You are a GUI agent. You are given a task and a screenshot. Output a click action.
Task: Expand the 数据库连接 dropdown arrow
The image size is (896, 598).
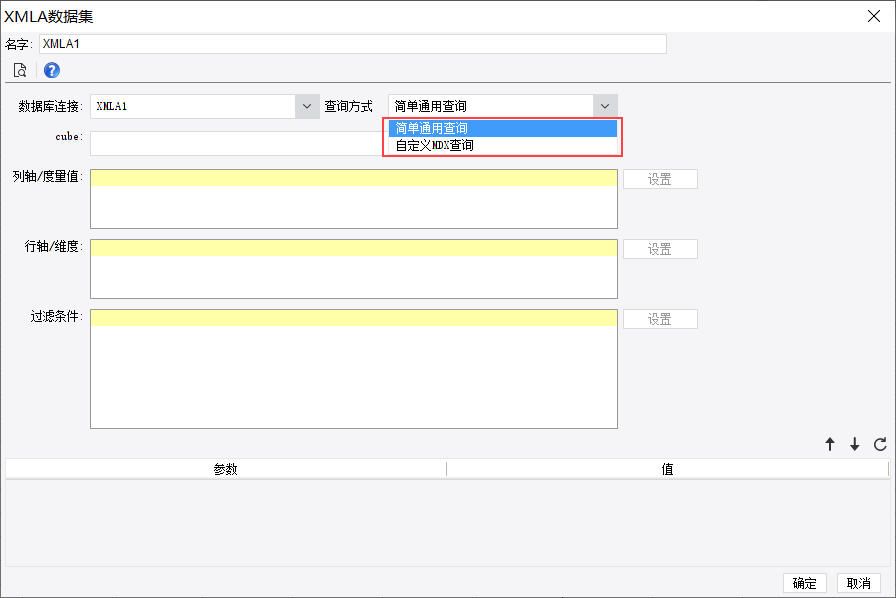click(307, 106)
